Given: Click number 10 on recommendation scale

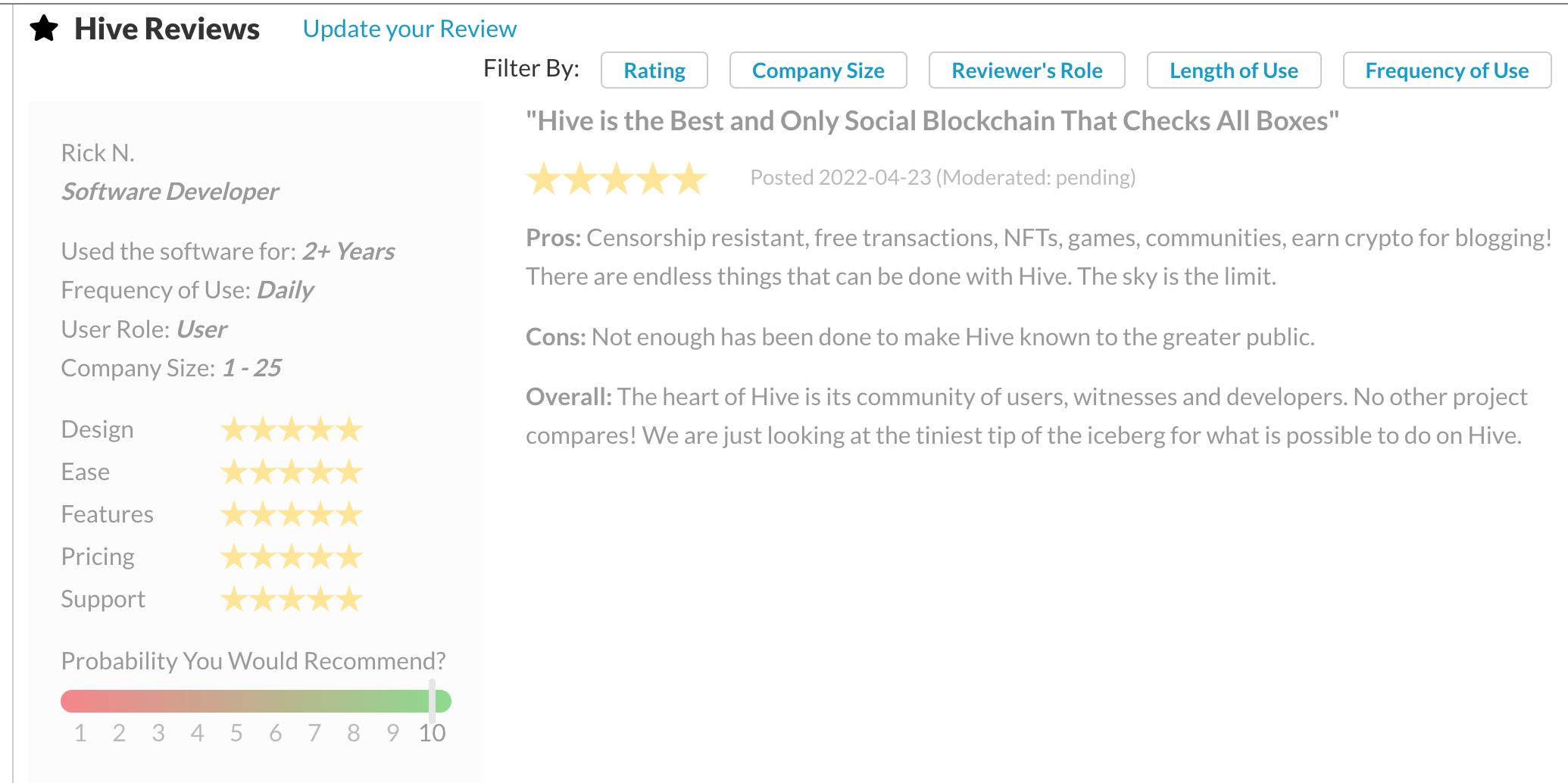Looking at the screenshot, I should [x=433, y=733].
